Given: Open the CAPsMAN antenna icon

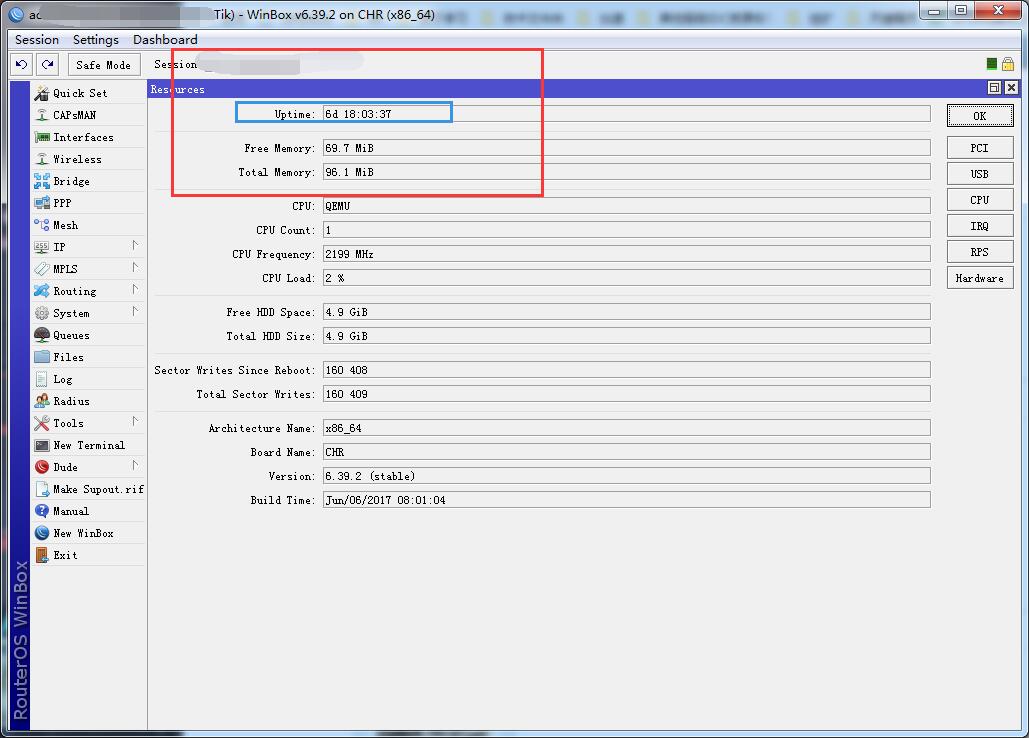Looking at the screenshot, I should (x=42, y=115).
